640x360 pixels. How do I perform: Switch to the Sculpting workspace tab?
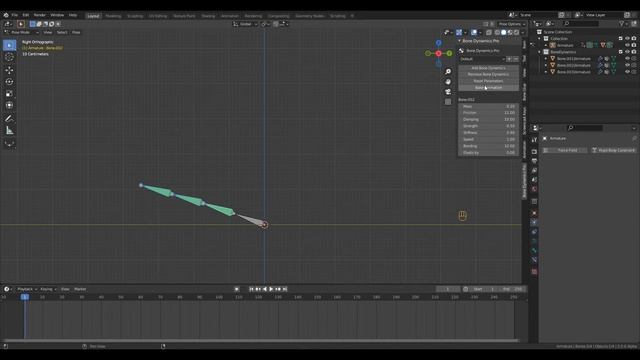135,16
